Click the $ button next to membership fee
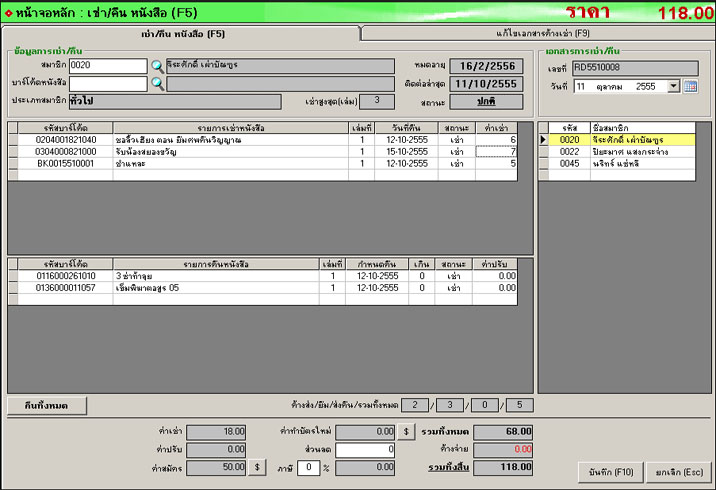Image resolution: width=716 pixels, height=490 pixels. 257,467
